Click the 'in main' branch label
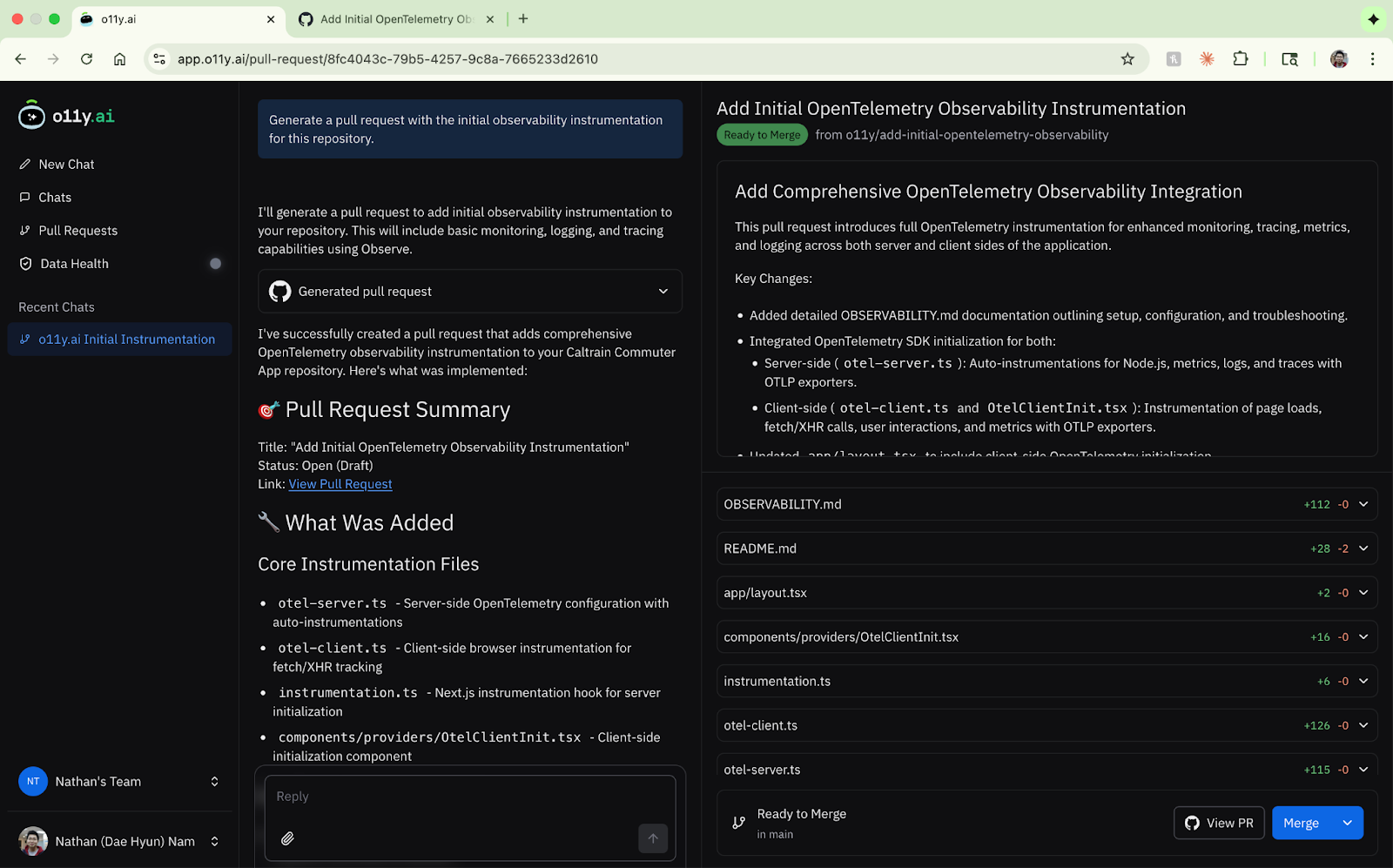The height and width of the screenshot is (868, 1393). coord(775,834)
